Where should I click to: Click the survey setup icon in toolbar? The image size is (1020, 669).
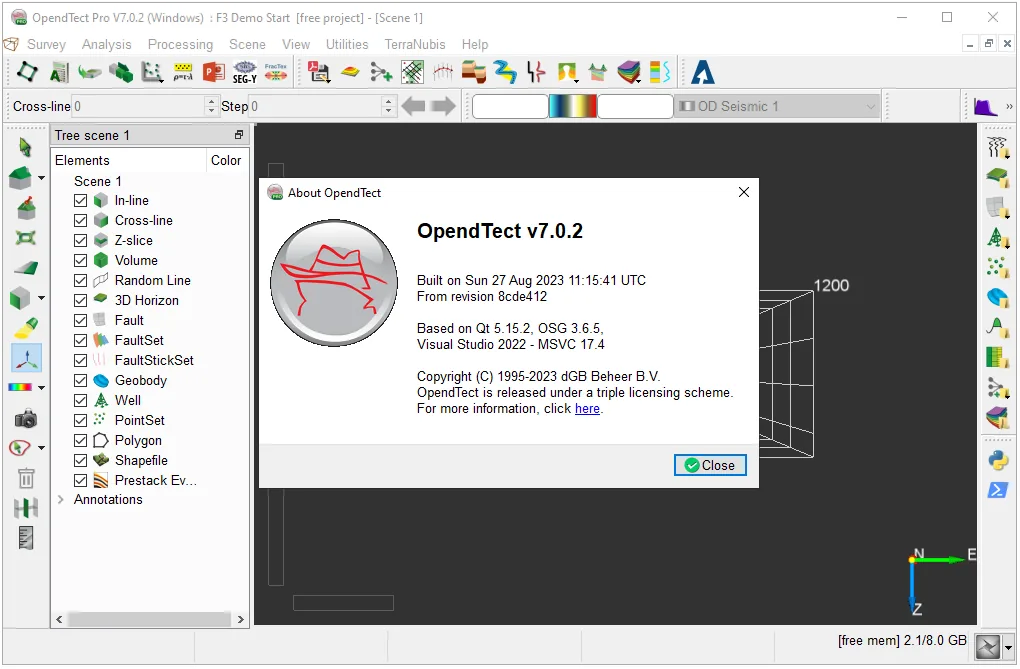coord(27,72)
